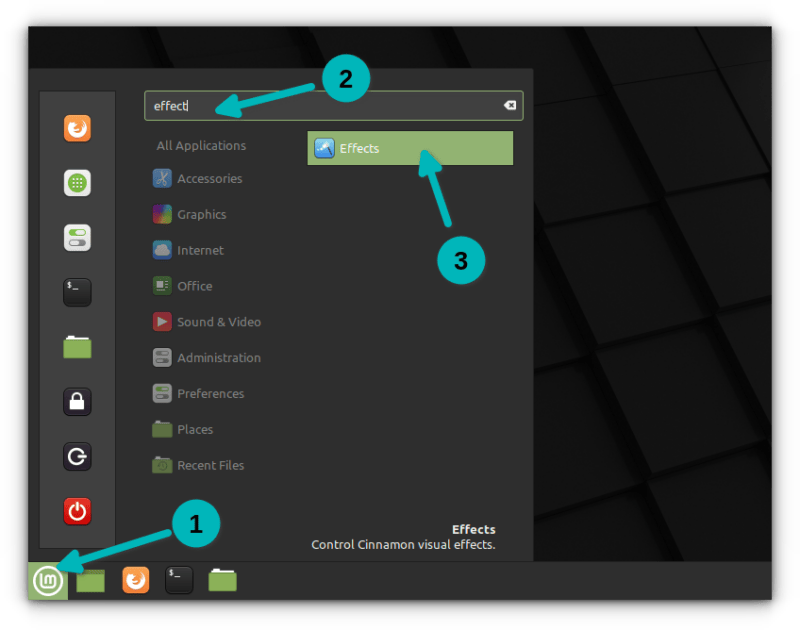Image resolution: width=800 pixels, height=630 pixels.
Task: Open Firefox from the bottom panel
Action: pos(136,580)
